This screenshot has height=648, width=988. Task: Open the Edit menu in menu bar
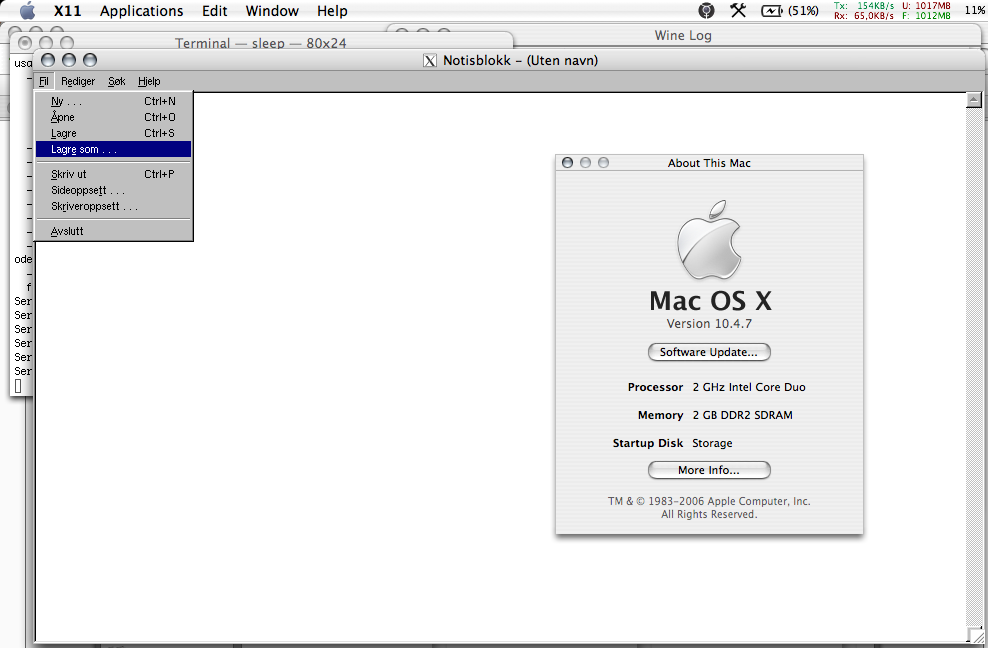214,11
